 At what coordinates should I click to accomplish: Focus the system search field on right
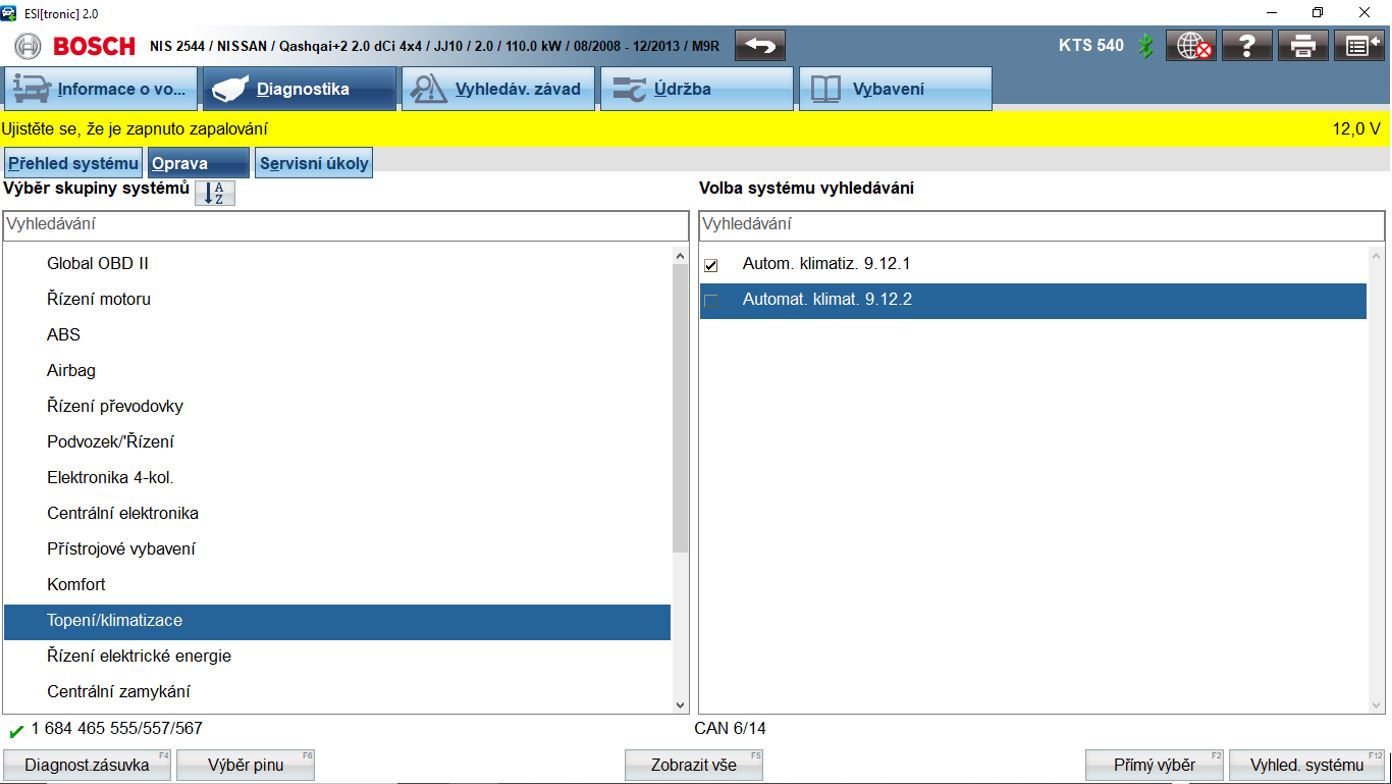[x=1042, y=225]
